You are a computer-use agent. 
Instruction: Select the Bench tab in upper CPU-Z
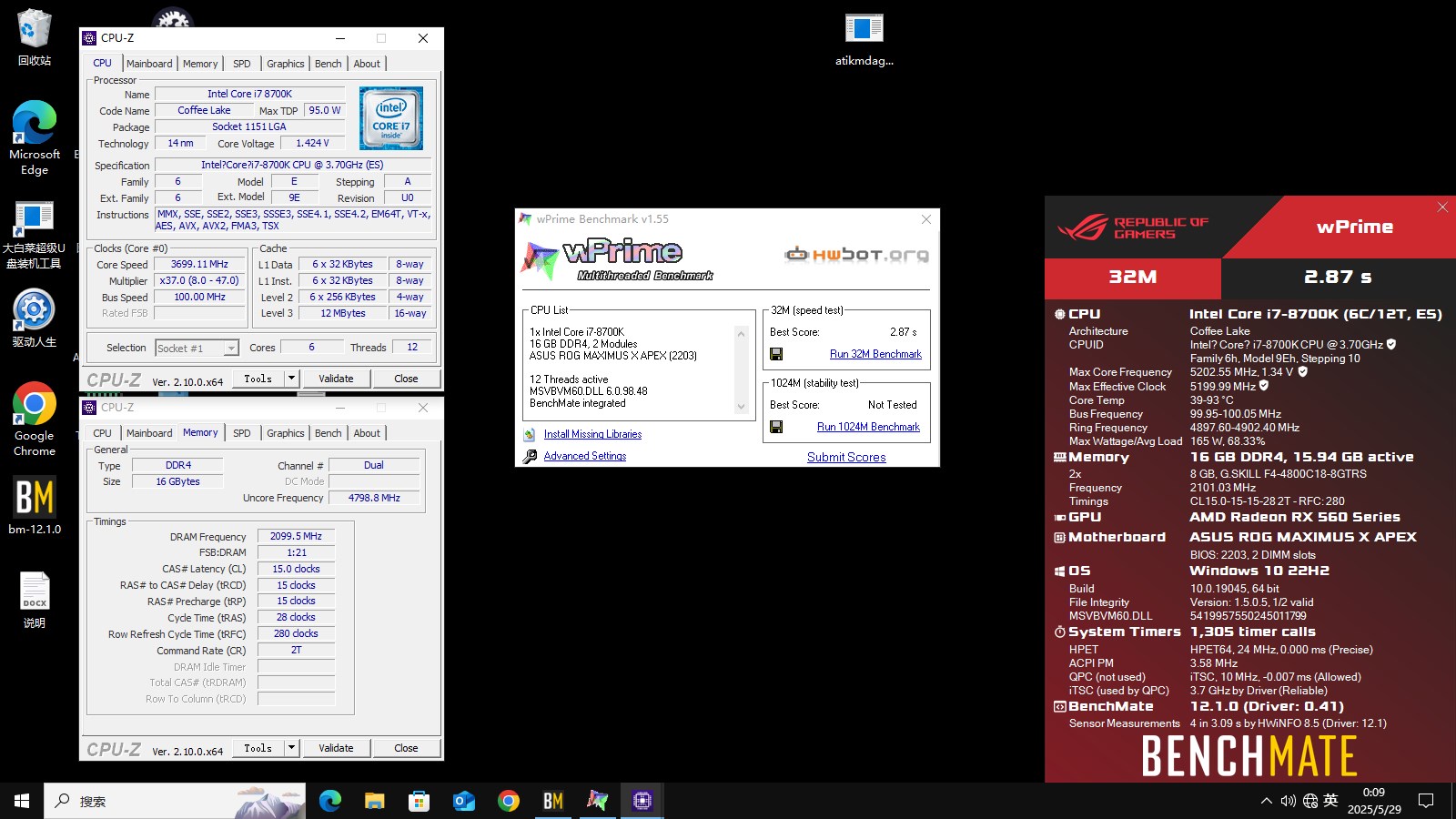tap(329, 64)
